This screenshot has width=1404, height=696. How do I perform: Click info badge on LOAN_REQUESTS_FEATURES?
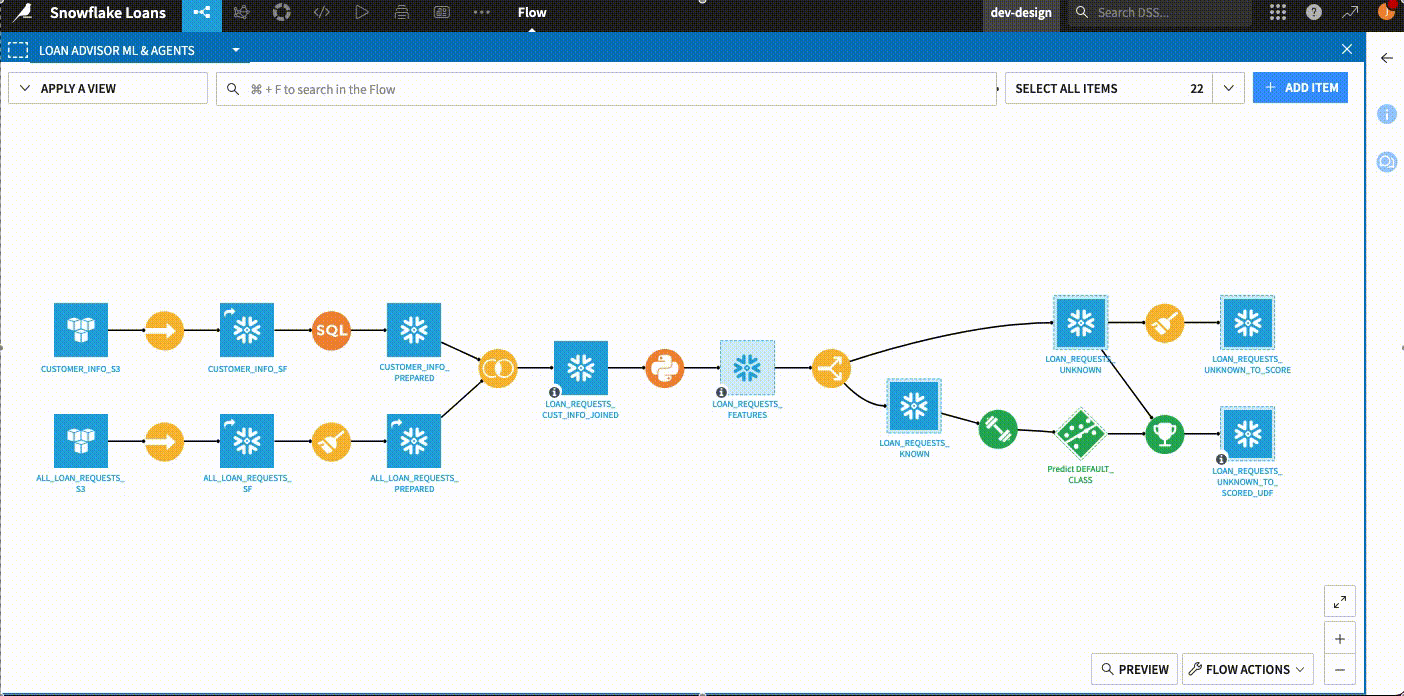coord(721,393)
